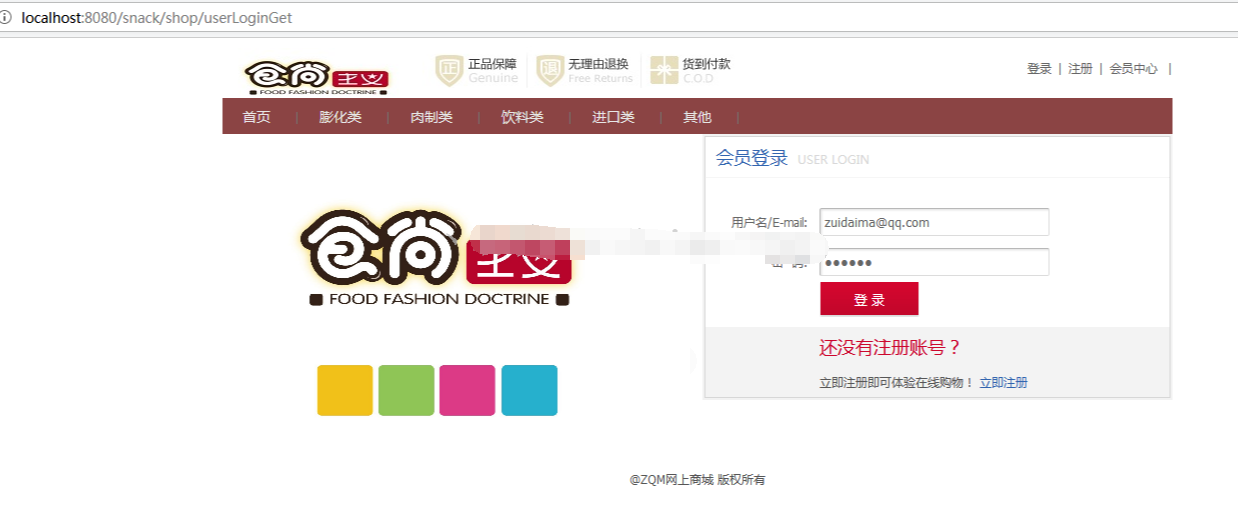
Task: Open the 肉制类 category
Action: [431, 117]
